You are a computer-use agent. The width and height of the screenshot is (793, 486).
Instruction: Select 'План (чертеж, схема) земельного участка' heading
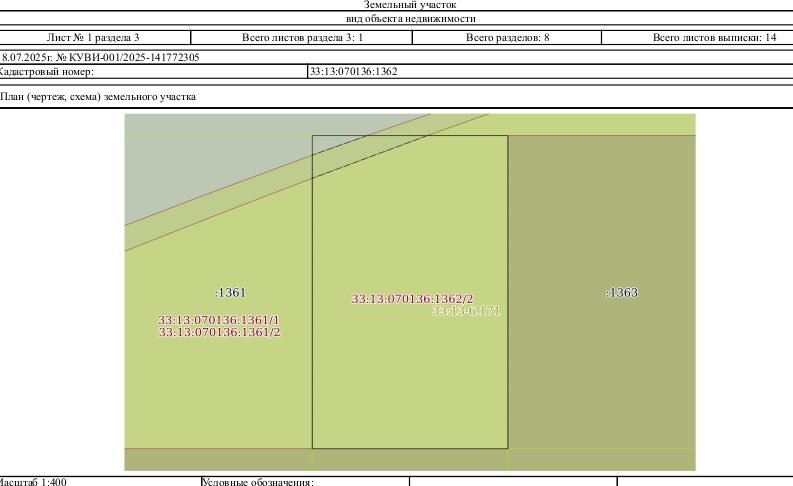point(98,97)
